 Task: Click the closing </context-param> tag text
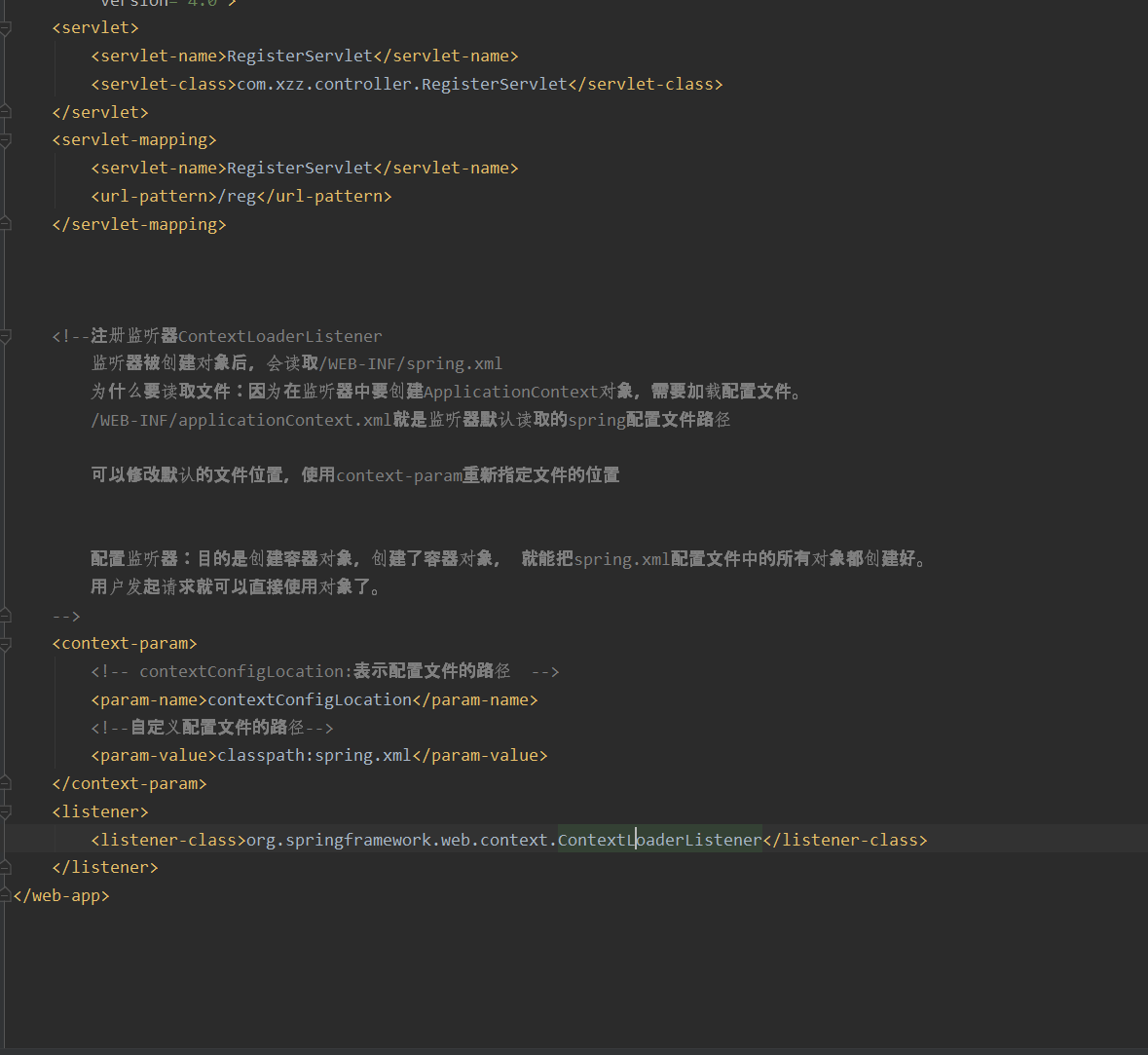coord(130,783)
